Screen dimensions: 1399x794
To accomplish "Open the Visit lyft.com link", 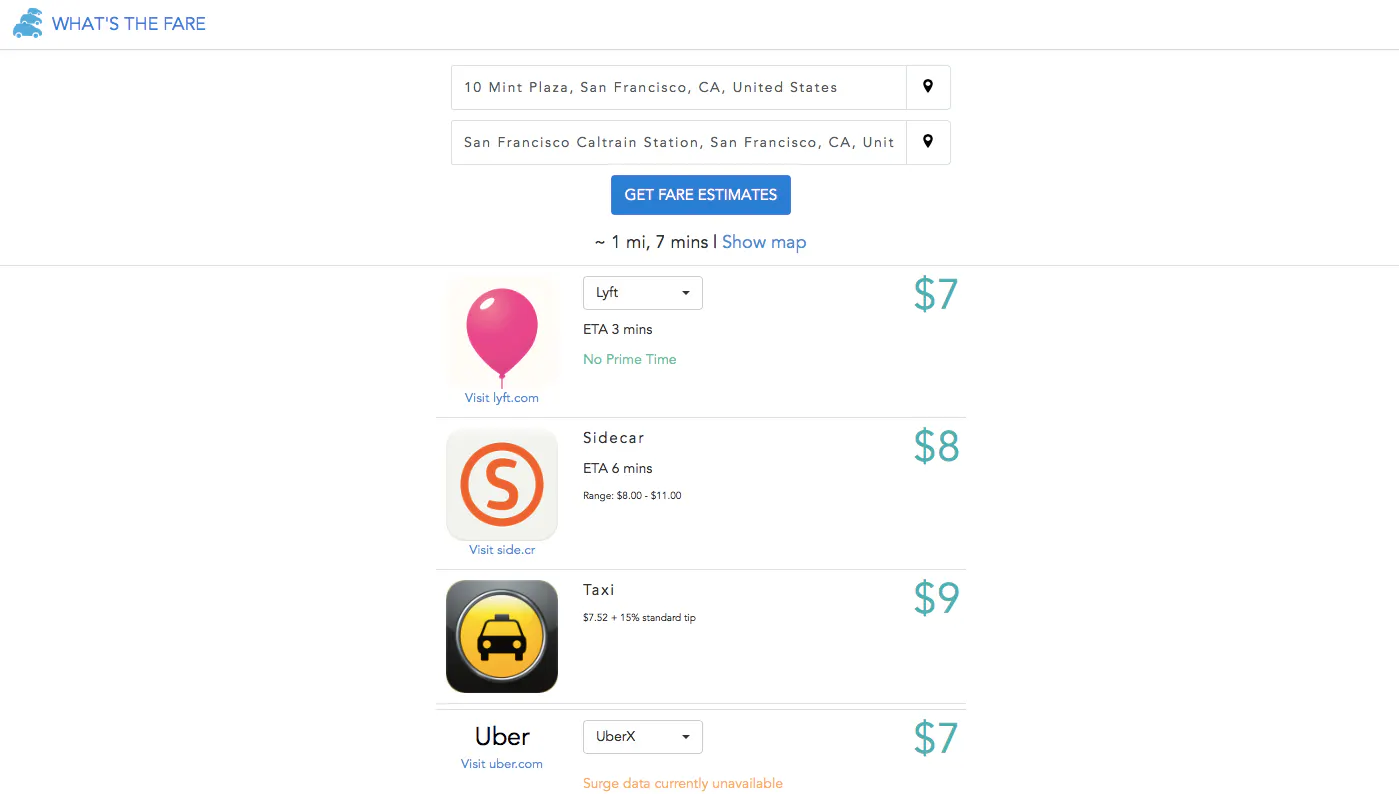I will click(502, 398).
